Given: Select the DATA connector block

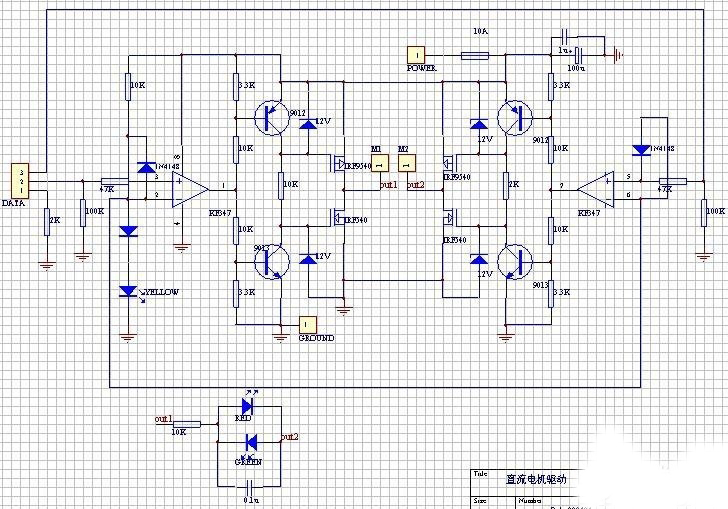Looking at the screenshot, I should [x=19, y=180].
